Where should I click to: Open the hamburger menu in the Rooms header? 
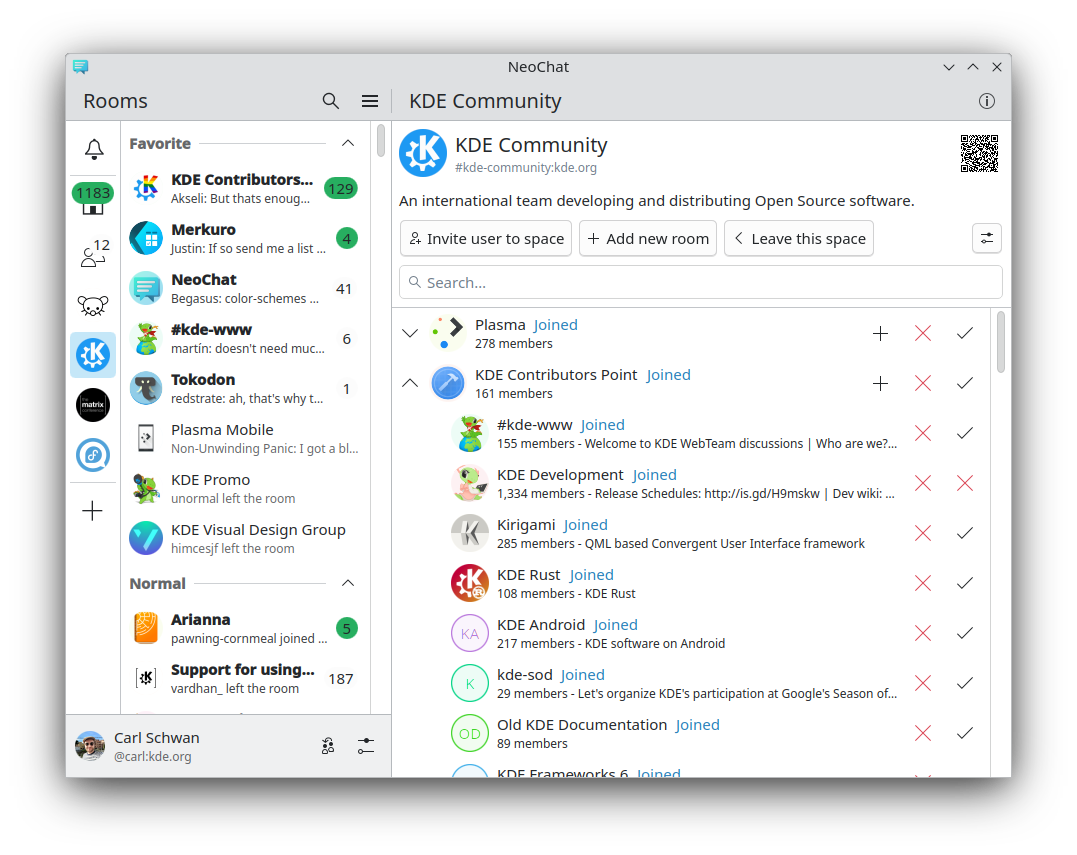click(x=370, y=101)
